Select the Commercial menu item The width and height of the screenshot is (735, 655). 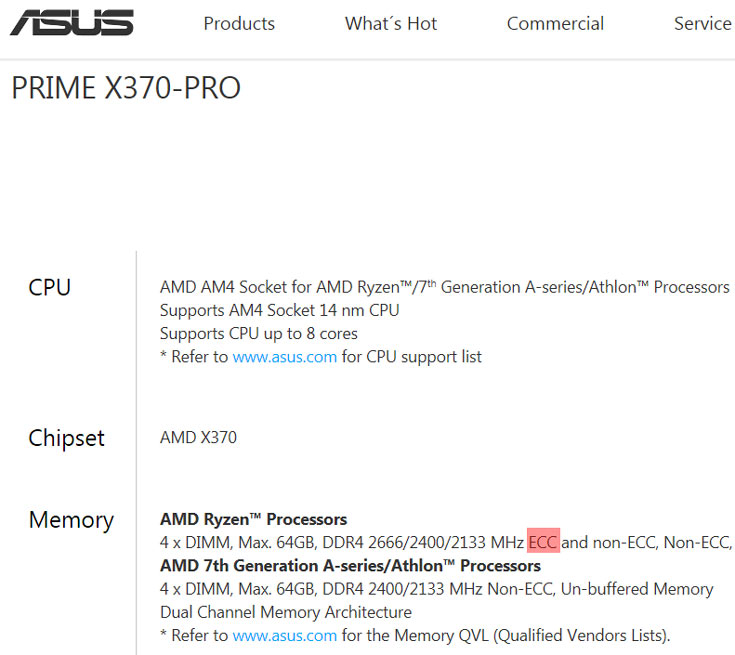[555, 24]
